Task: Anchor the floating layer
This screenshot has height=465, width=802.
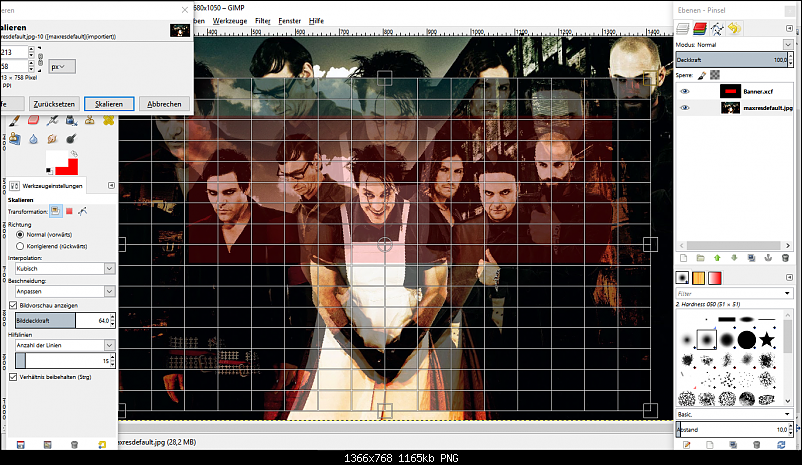Action: coord(768,258)
